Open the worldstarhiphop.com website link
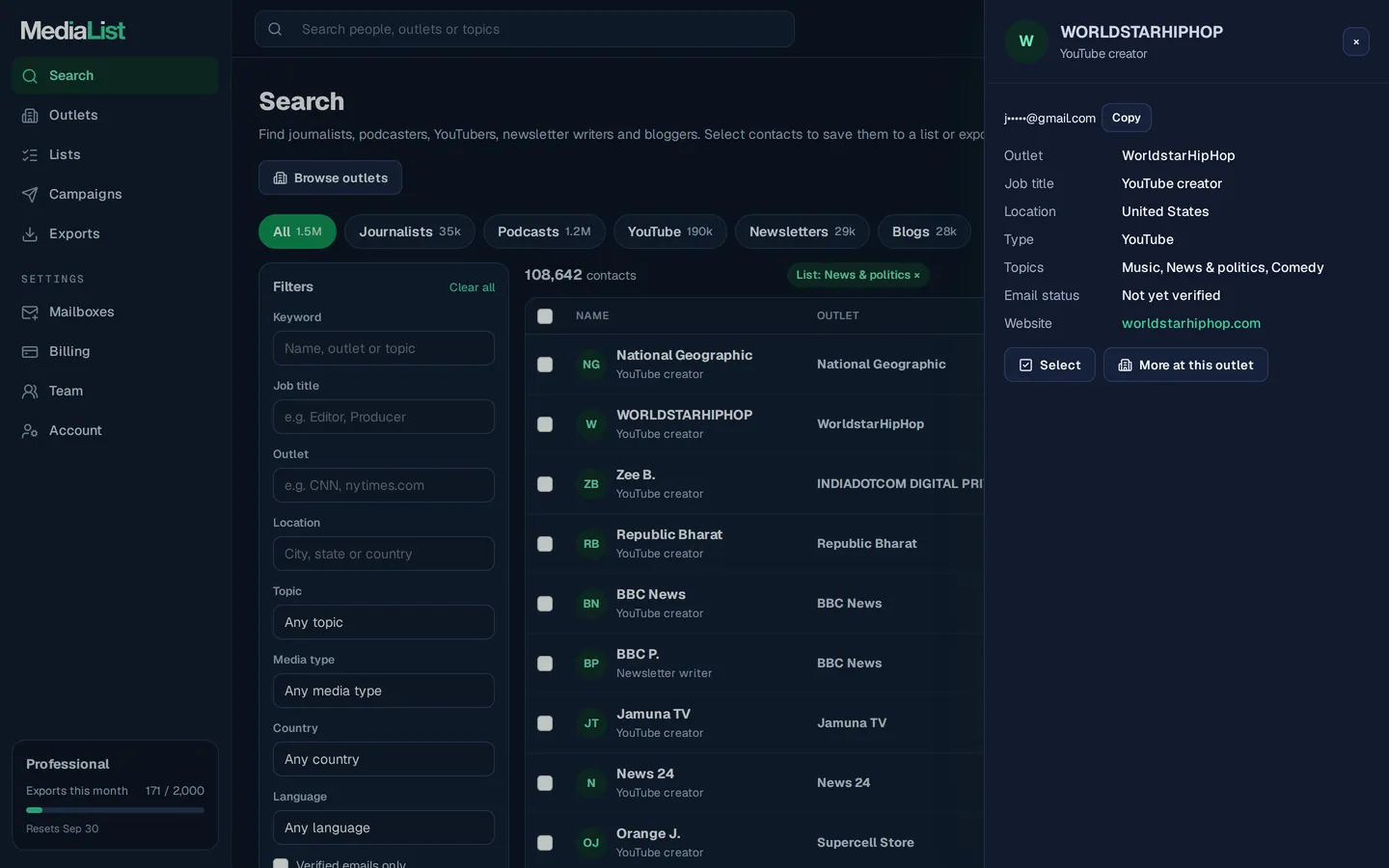Viewport: 1389px width, 868px height. click(x=1191, y=324)
